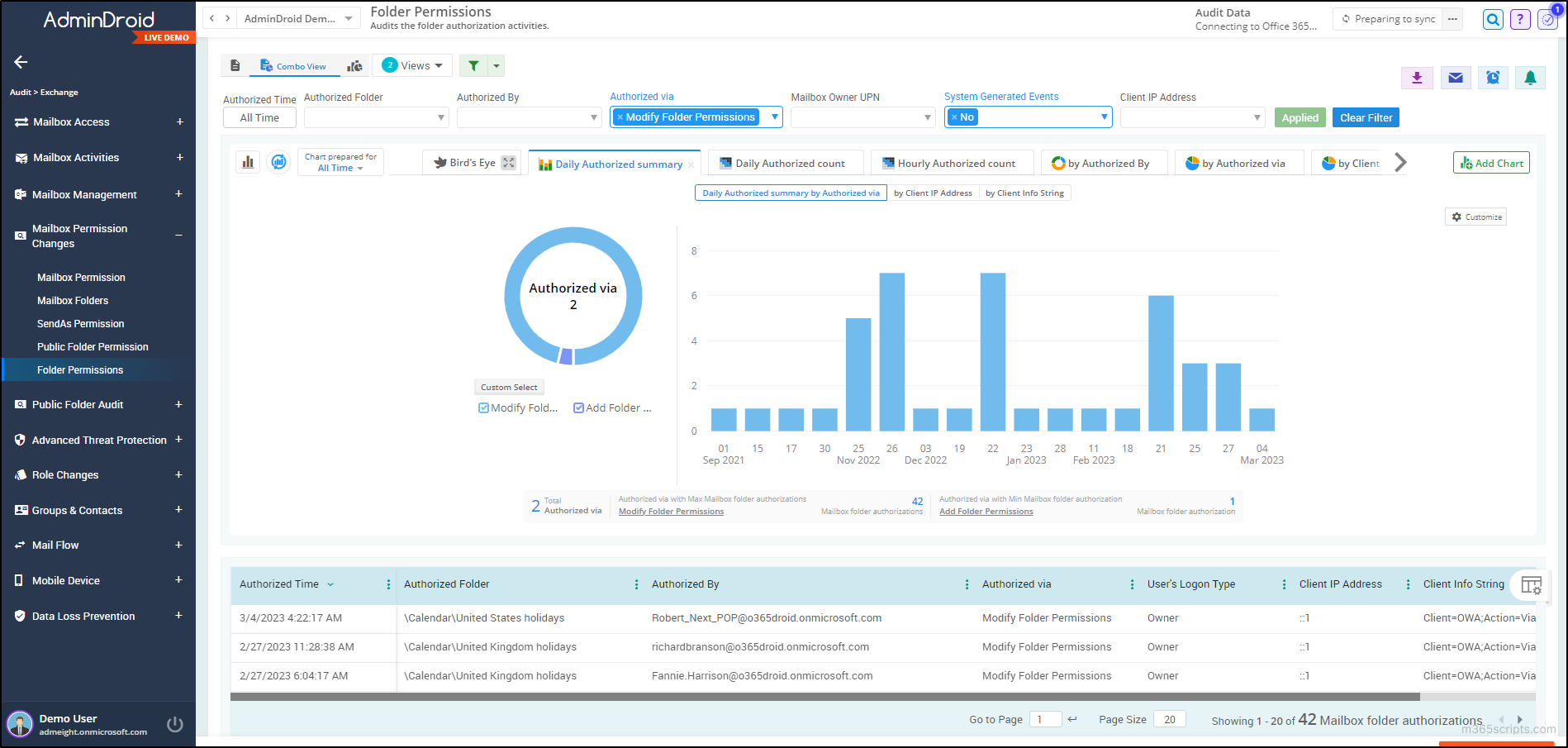1568x748 pixels.
Task: Click the download export icon
Action: click(1417, 78)
